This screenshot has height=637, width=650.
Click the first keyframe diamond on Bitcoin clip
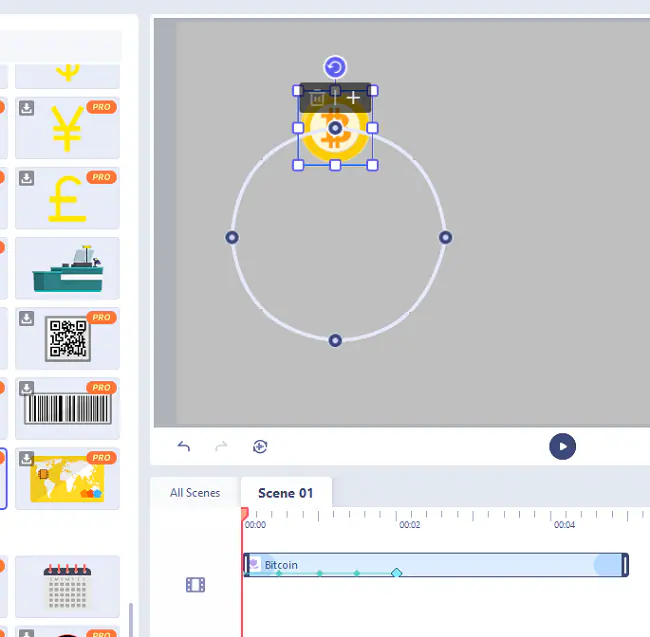279,573
